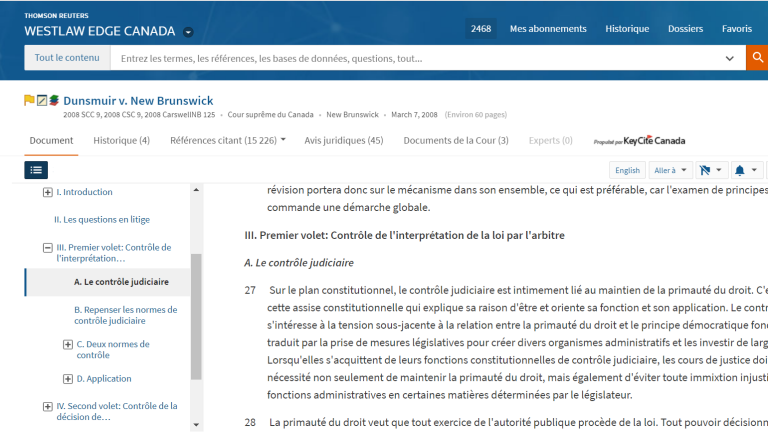768x432 pixels.
Task: Open dropdown arrow next to bell icon
Action: 754,170
